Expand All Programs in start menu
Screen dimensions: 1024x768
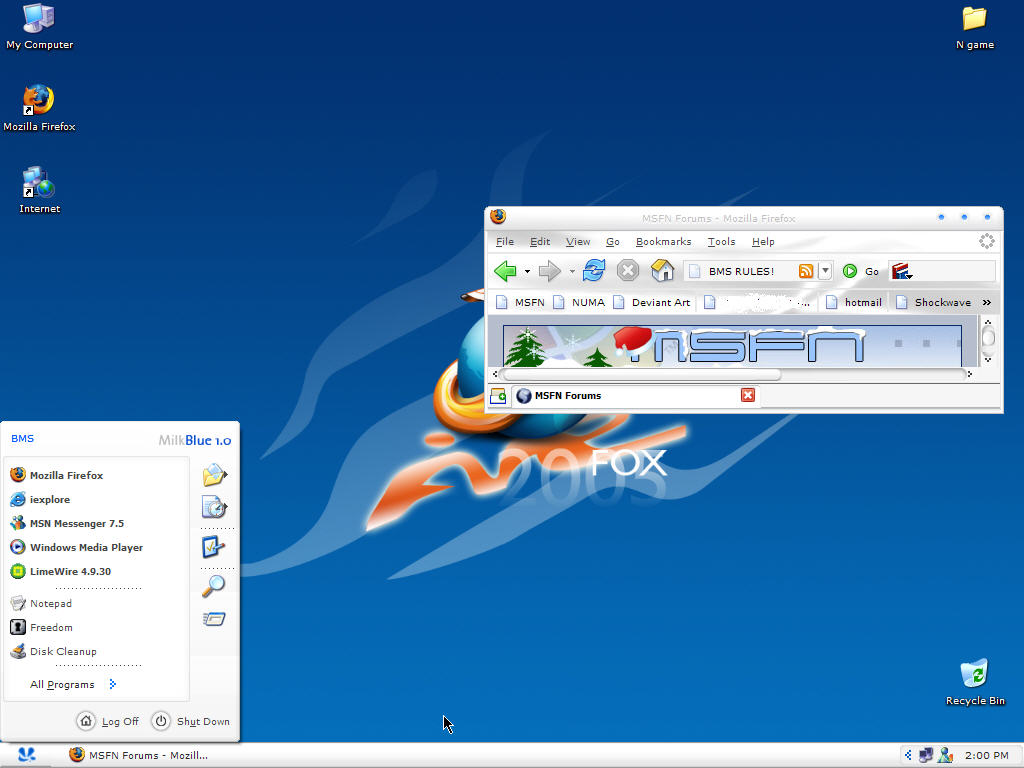tap(72, 684)
